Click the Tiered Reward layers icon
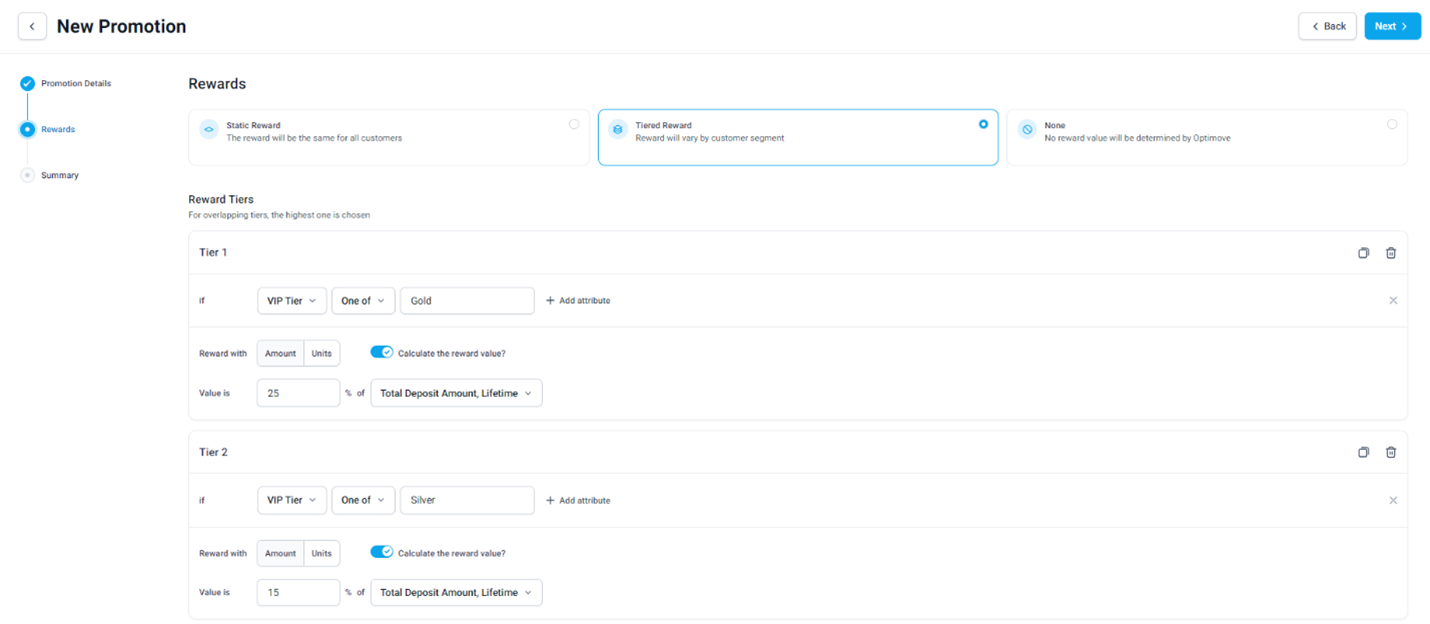 (x=617, y=130)
